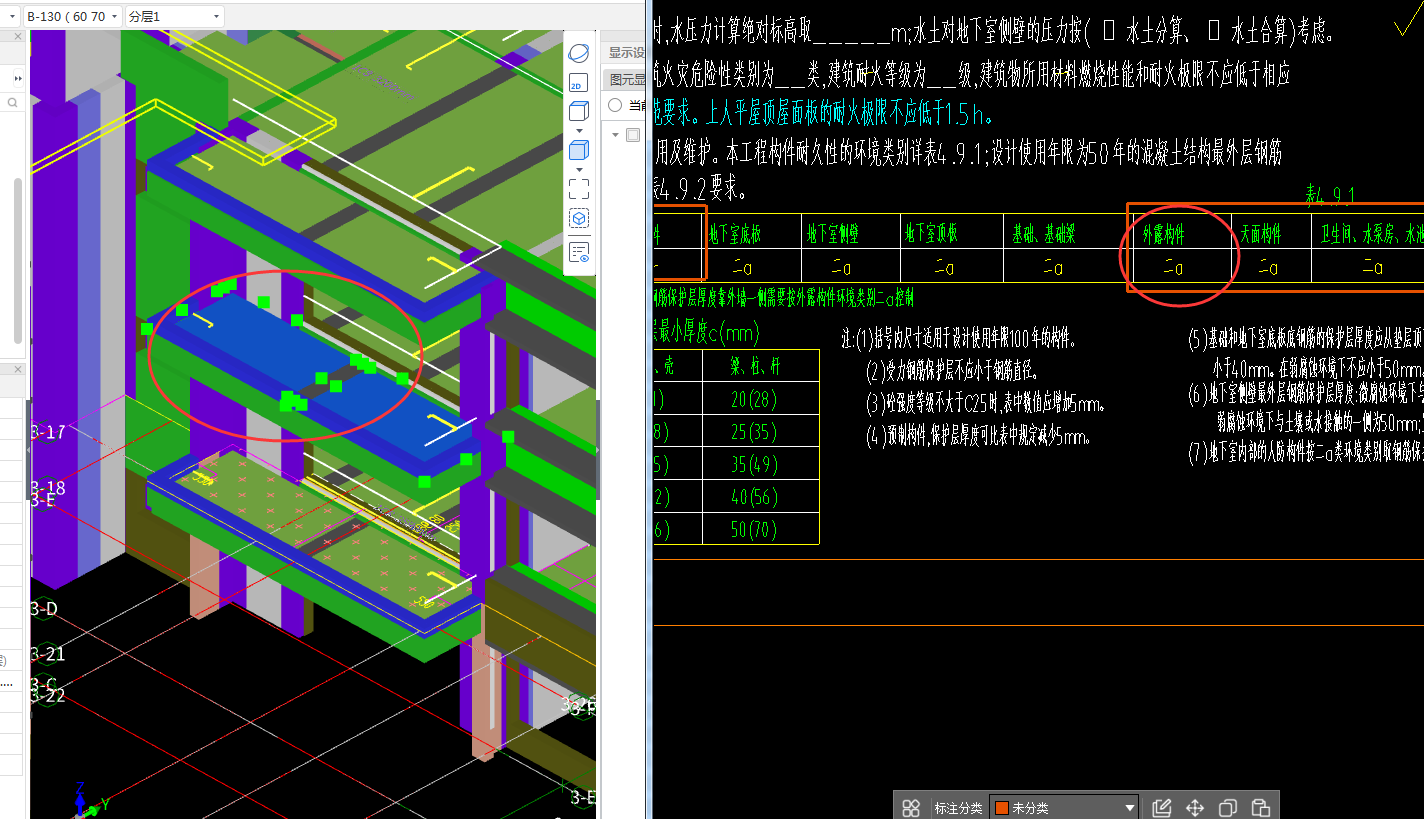This screenshot has width=1424, height=819.
Task: Click the orange 未分类 color swatch
Action: pyautogui.click(x=1001, y=808)
